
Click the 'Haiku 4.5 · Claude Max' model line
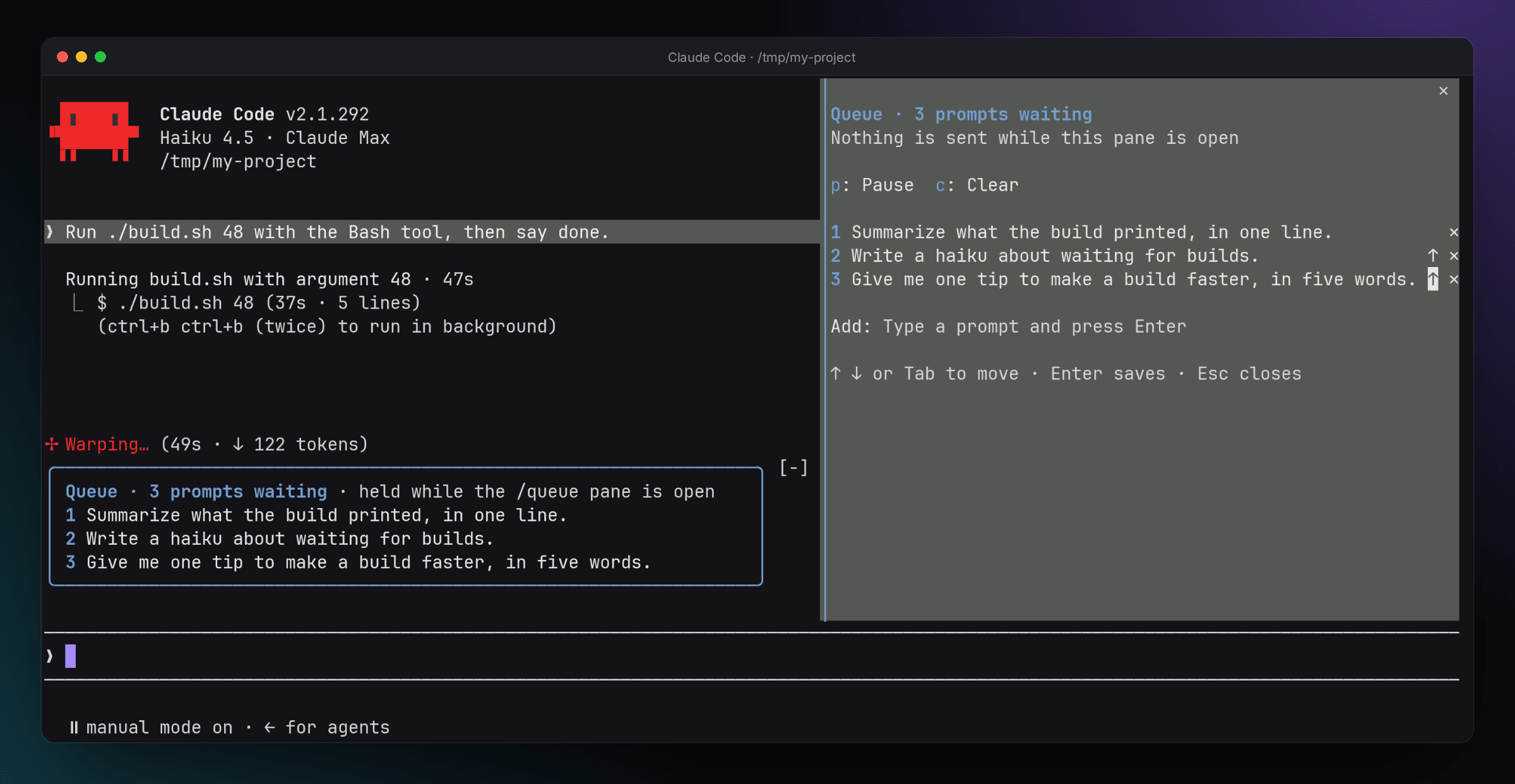(275, 138)
